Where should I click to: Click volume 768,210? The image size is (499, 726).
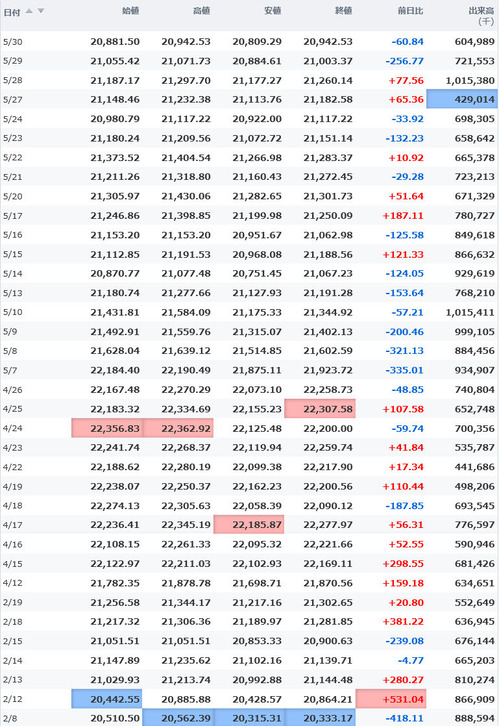click(x=474, y=293)
